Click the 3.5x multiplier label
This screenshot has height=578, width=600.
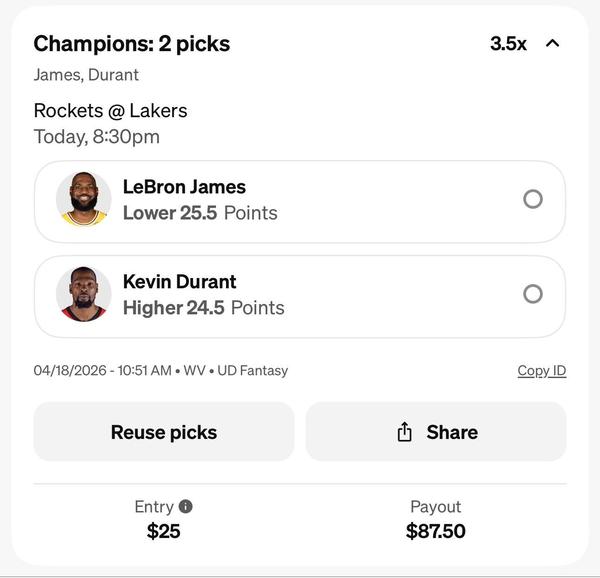pos(508,44)
